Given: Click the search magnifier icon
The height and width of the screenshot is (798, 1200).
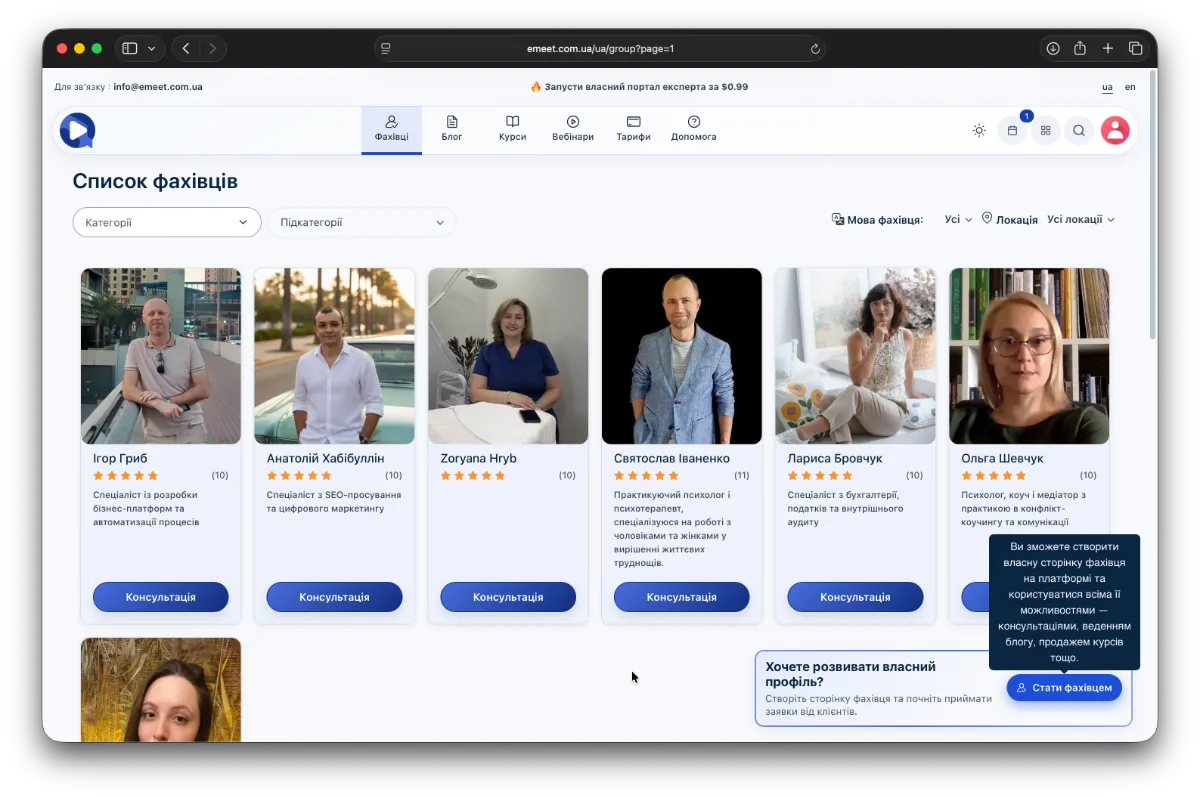Looking at the screenshot, I should click(x=1079, y=130).
